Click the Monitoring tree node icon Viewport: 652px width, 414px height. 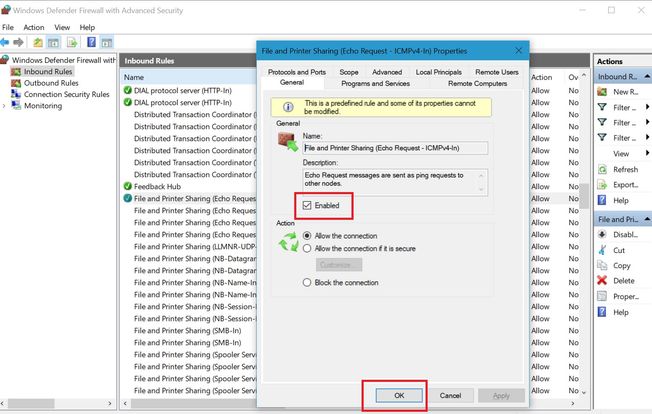(x=16, y=106)
